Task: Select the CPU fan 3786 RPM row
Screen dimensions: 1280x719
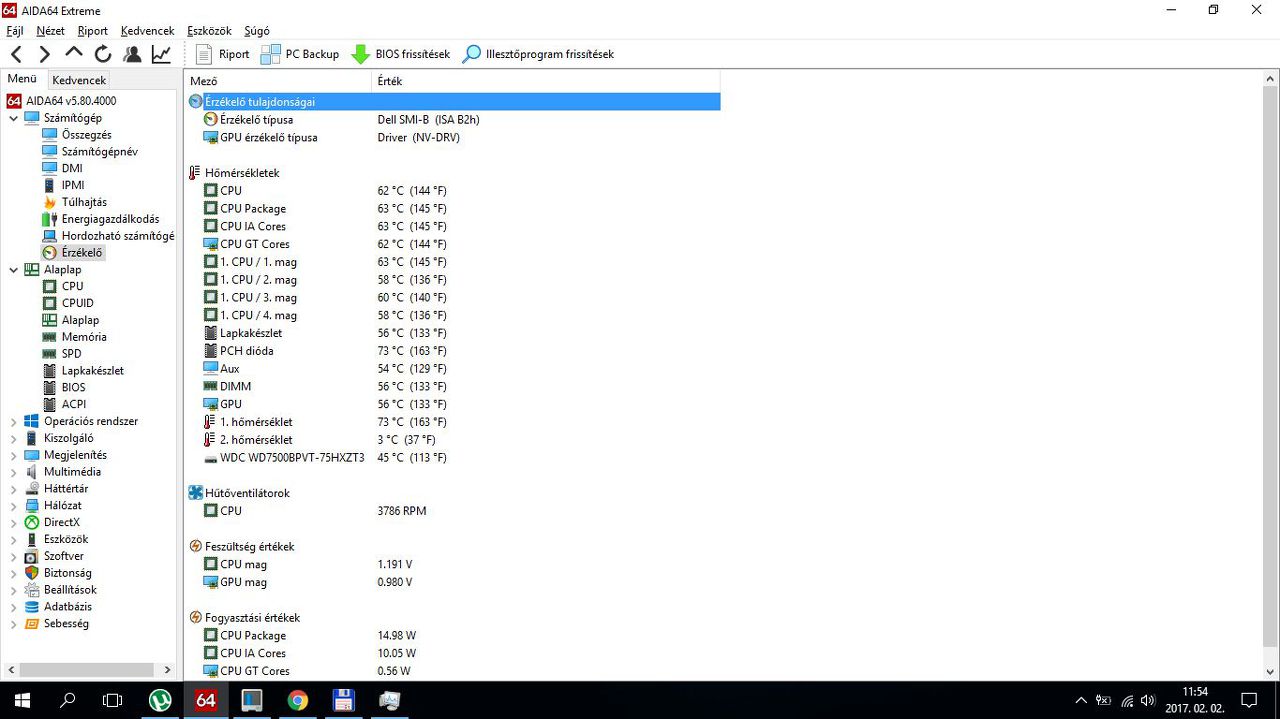Action: coord(453,511)
